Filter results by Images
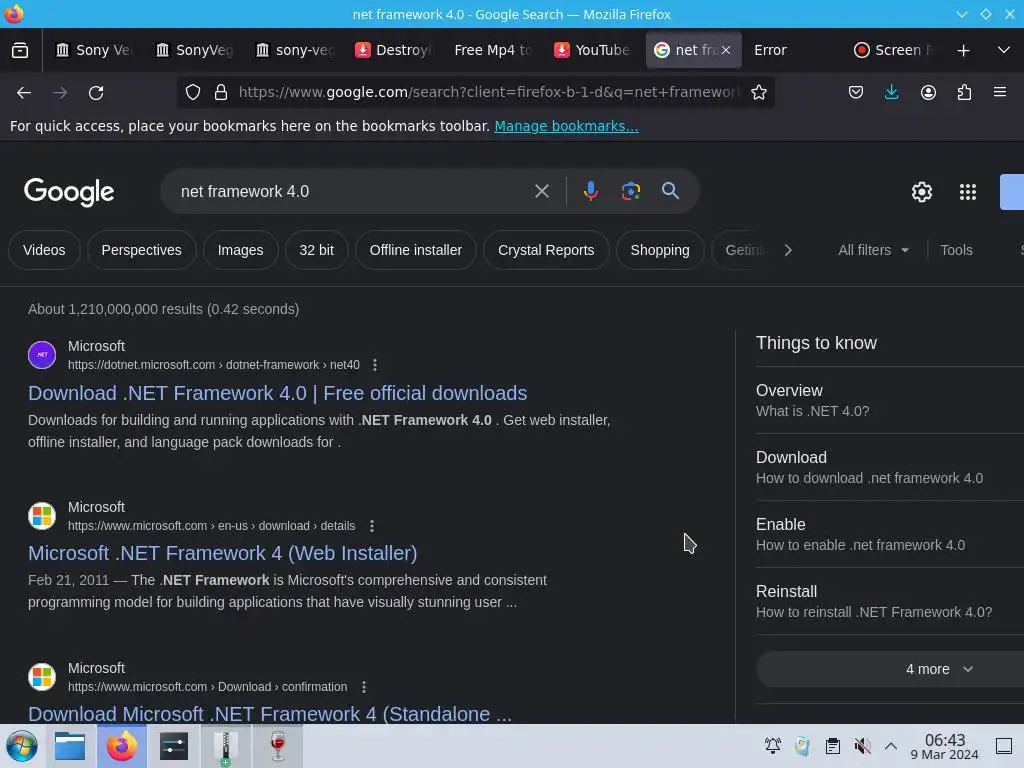 pos(240,250)
